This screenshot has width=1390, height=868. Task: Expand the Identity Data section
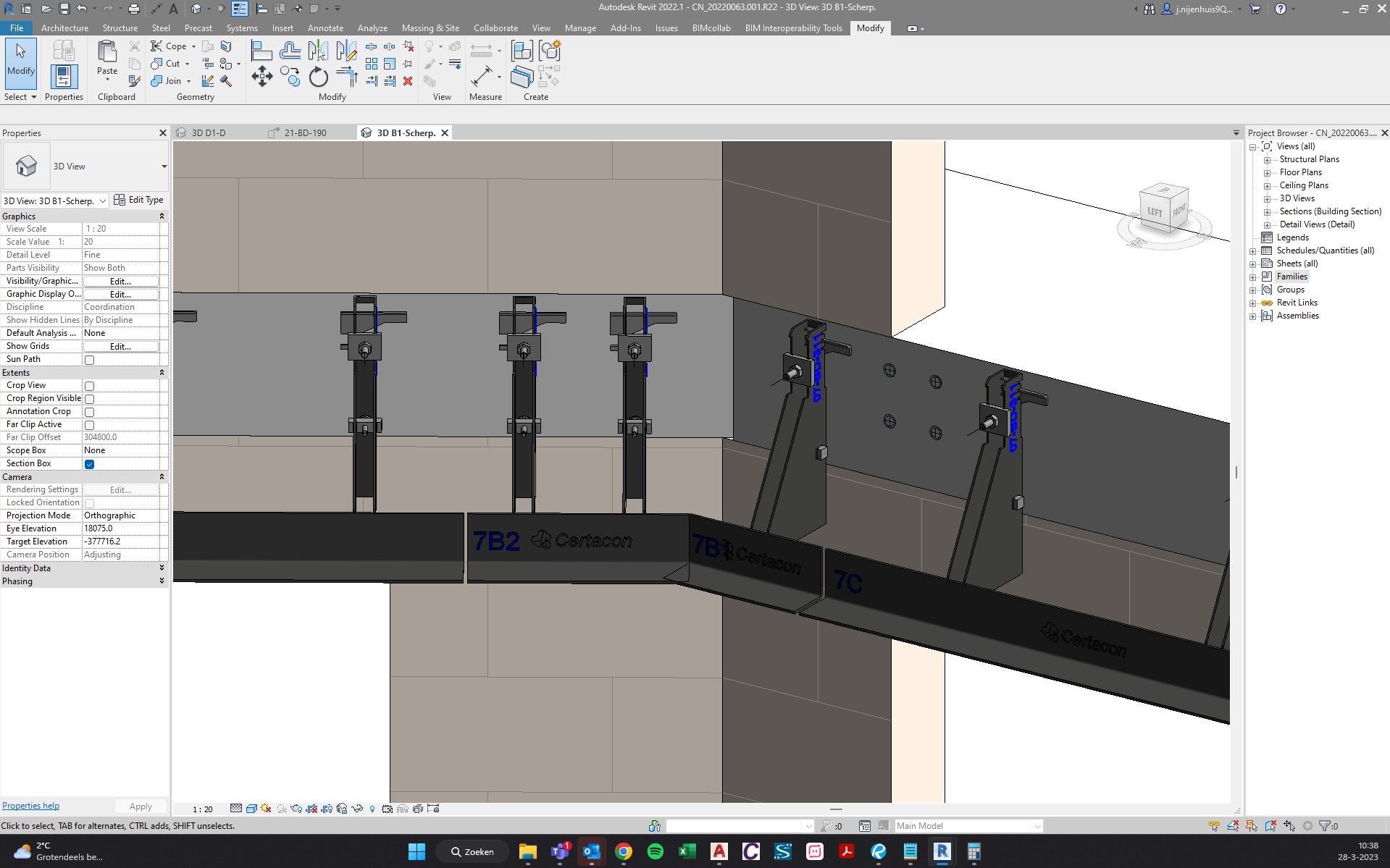coord(161,568)
